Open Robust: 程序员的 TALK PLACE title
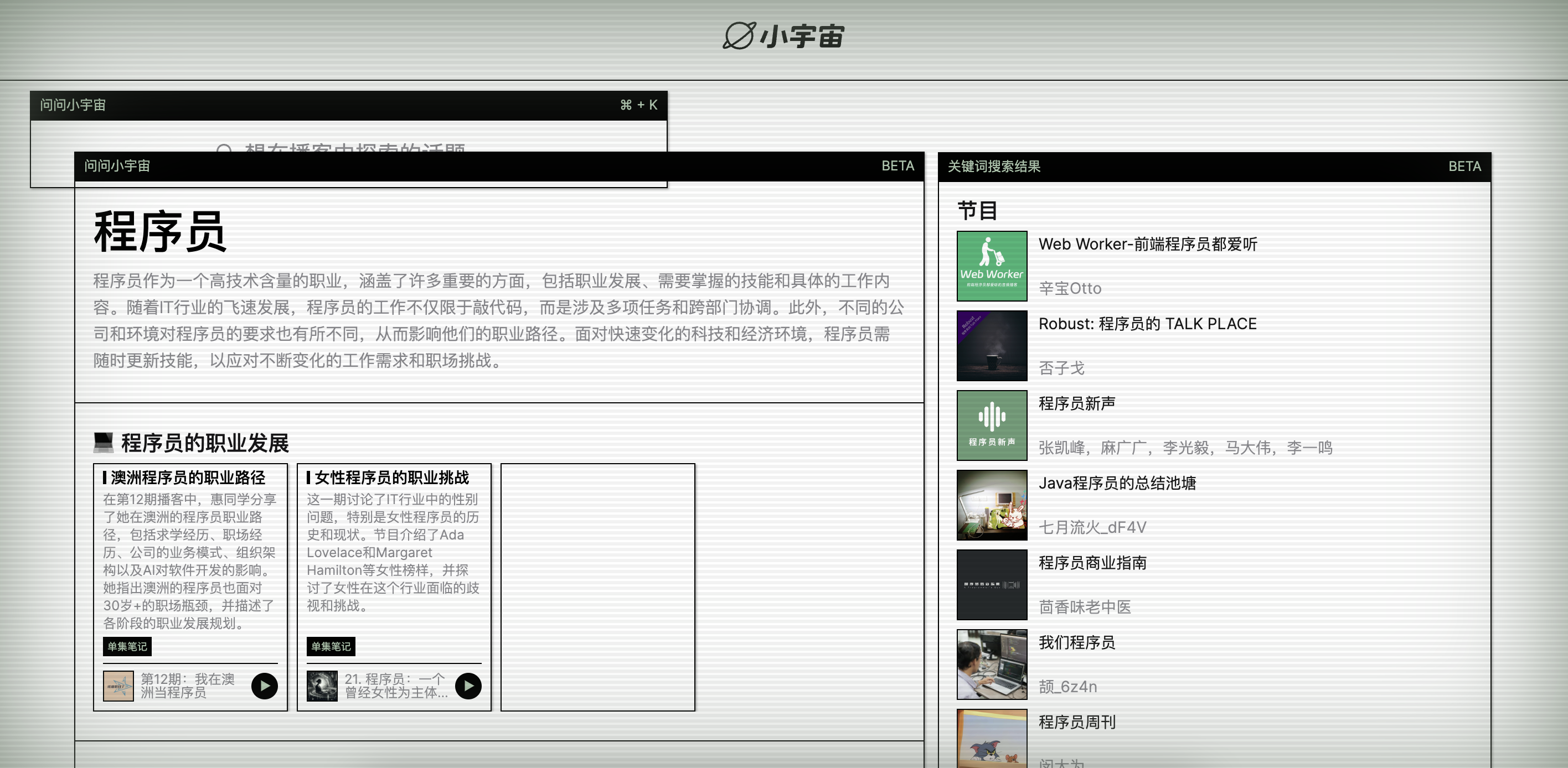Image resolution: width=1568 pixels, height=768 pixels. pos(1147,324)
